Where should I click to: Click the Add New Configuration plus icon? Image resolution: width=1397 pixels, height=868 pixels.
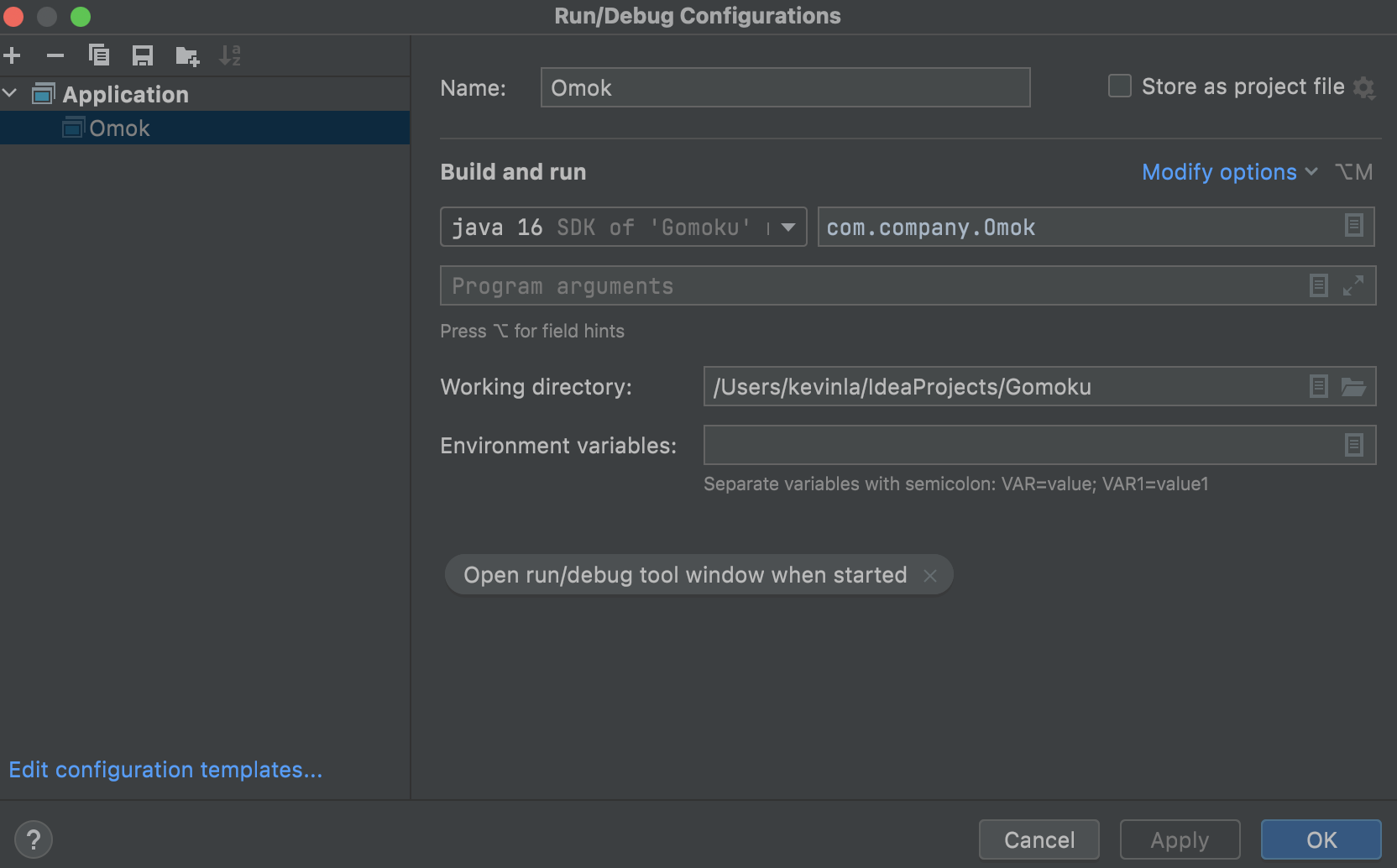click(13, 56)
